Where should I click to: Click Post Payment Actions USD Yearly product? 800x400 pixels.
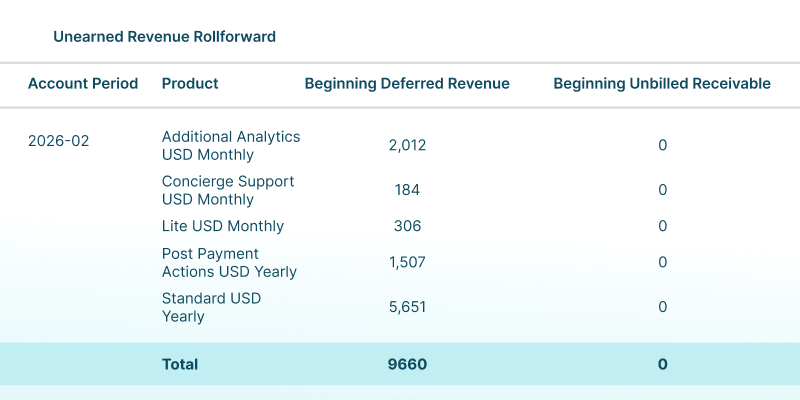pyautogui.click(x=229, y=263)
